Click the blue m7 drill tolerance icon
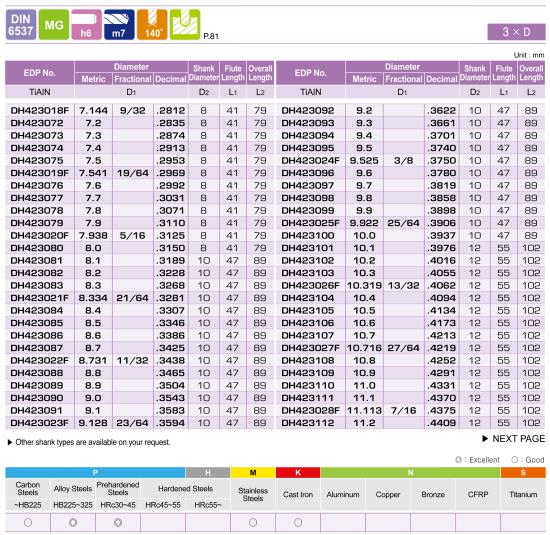Viewport: 550px width, 535px height. pos(119,25)
